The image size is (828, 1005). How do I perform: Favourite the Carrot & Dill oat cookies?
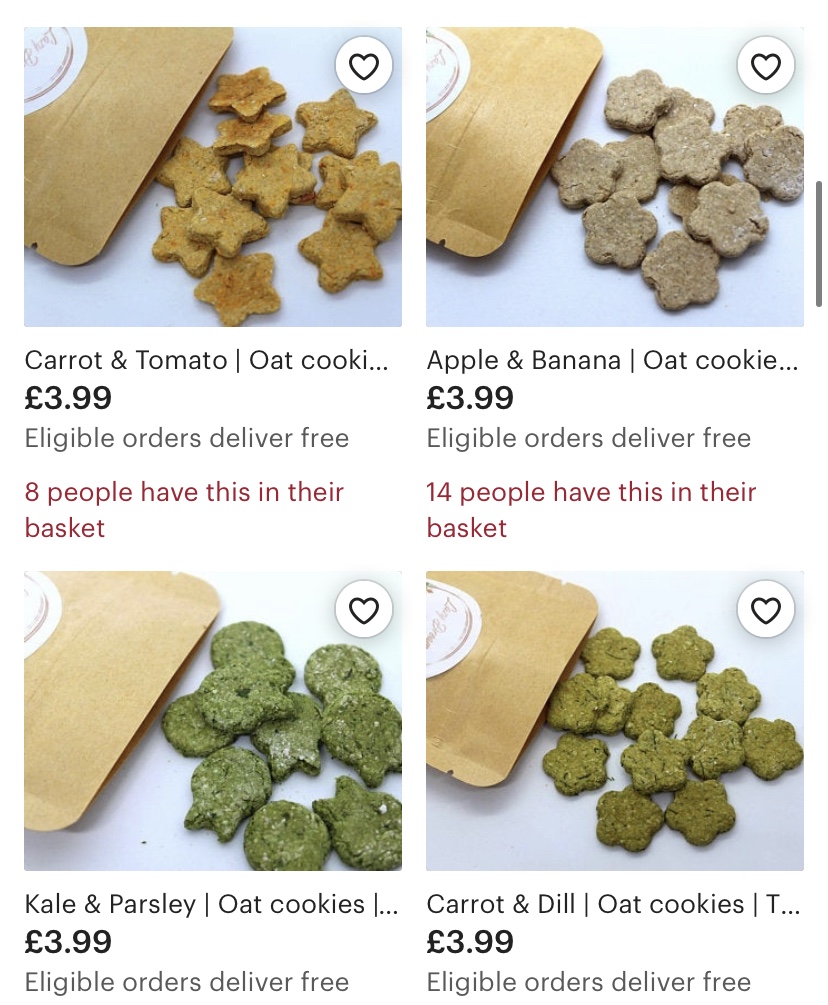765,610
